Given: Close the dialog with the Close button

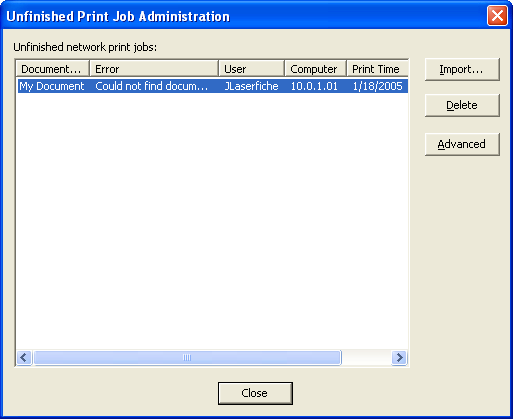Looking at the screenshot, I should 255,393.
